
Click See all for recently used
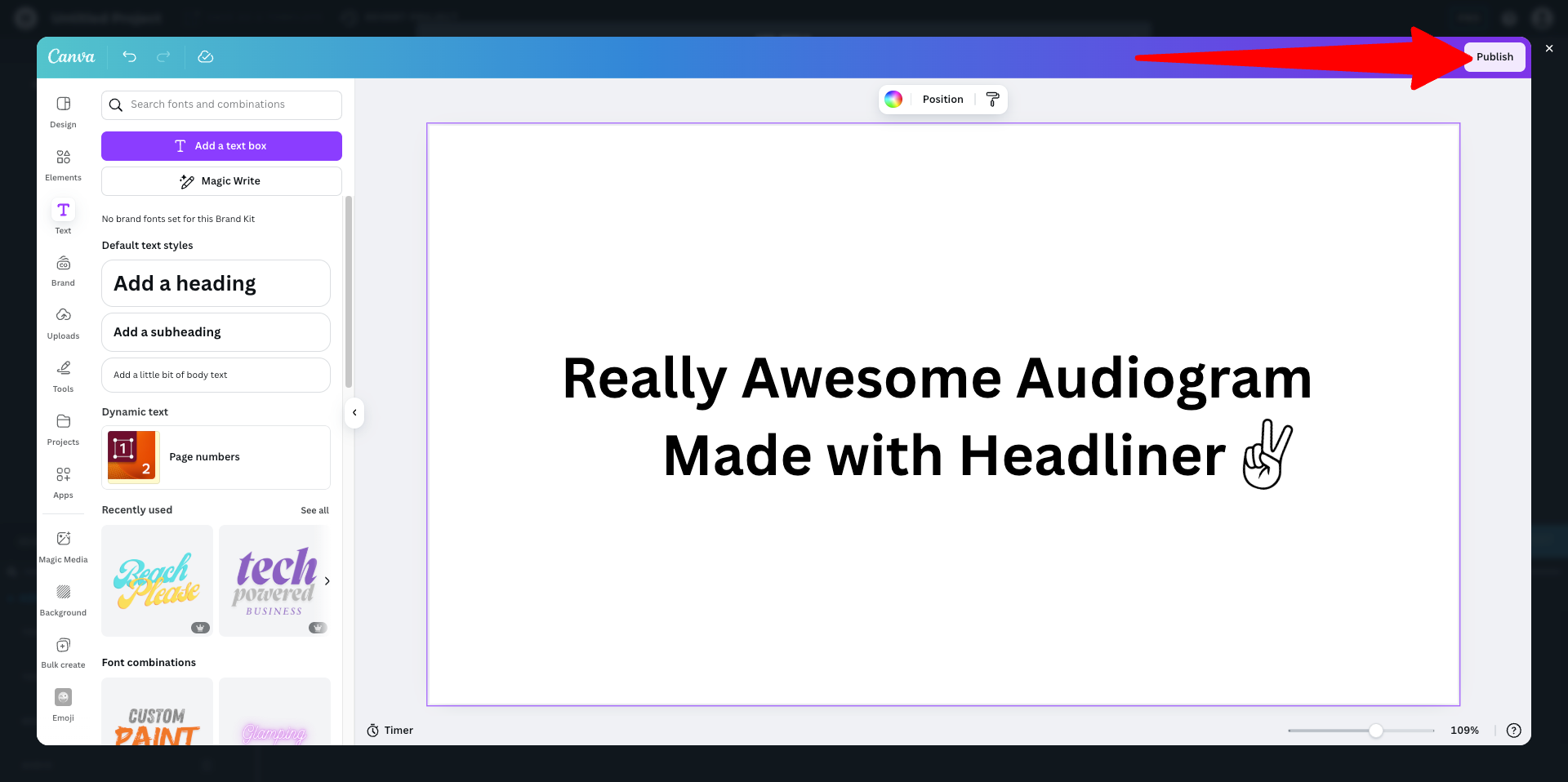tap(314, 510)
